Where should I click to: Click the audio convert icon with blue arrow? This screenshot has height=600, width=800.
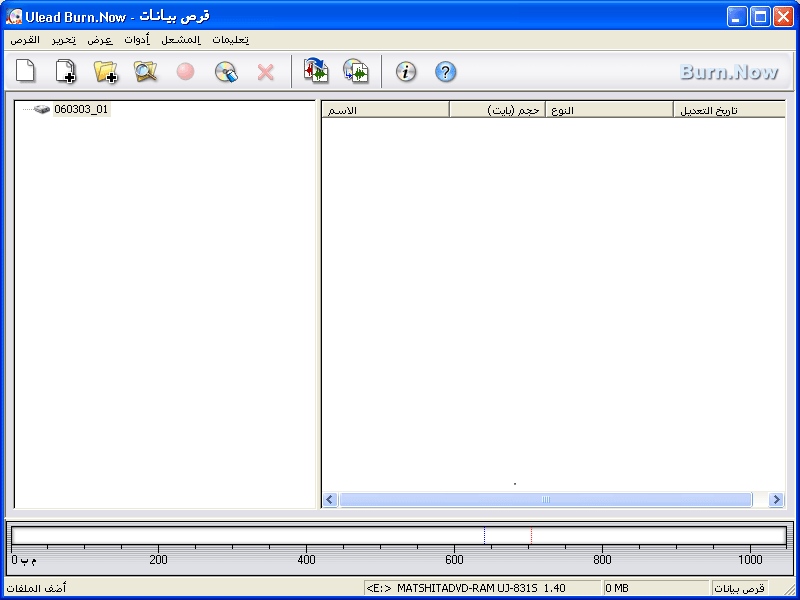(316, 71)
